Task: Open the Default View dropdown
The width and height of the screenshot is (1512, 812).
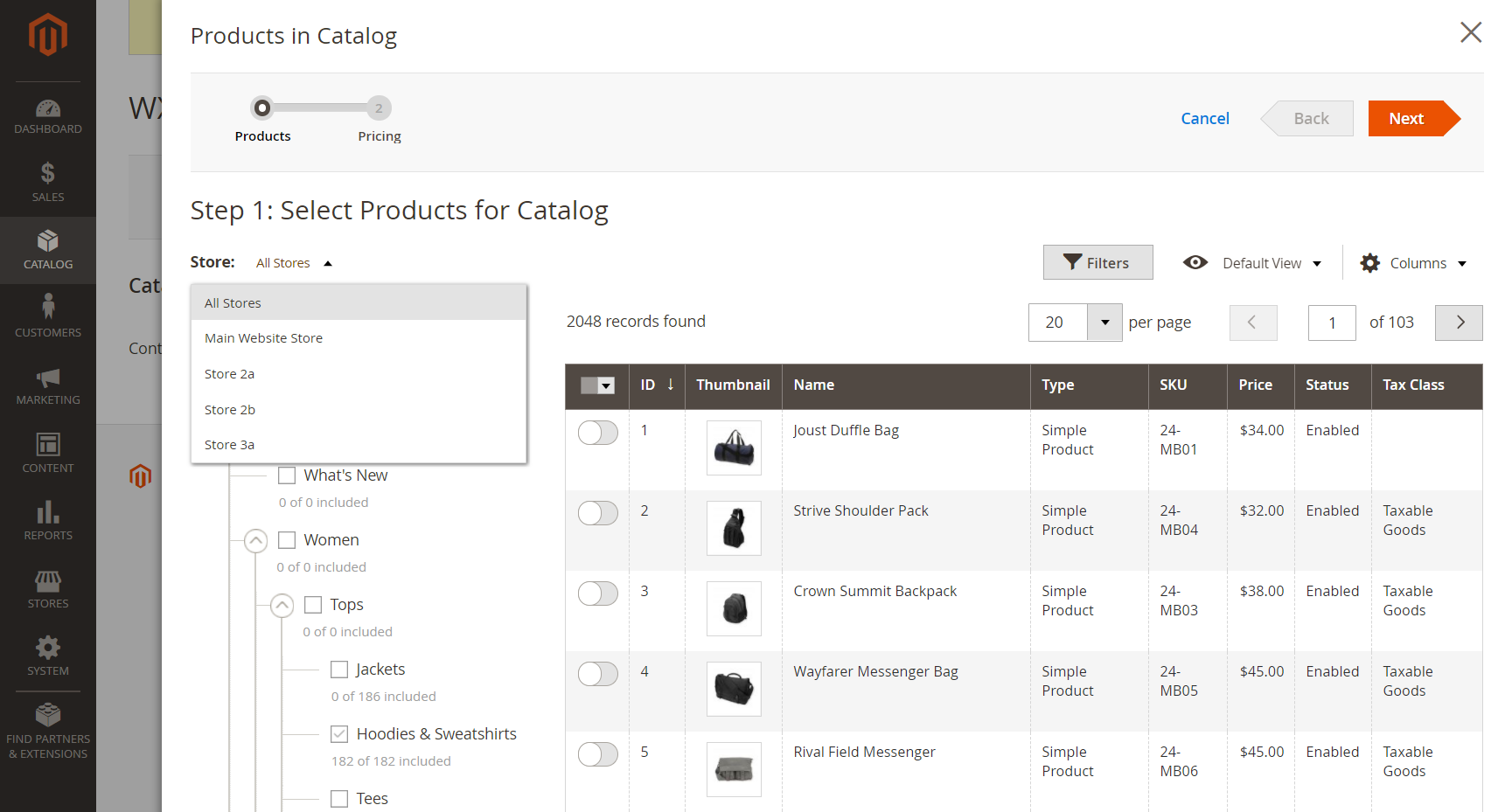Action: 1272,263
